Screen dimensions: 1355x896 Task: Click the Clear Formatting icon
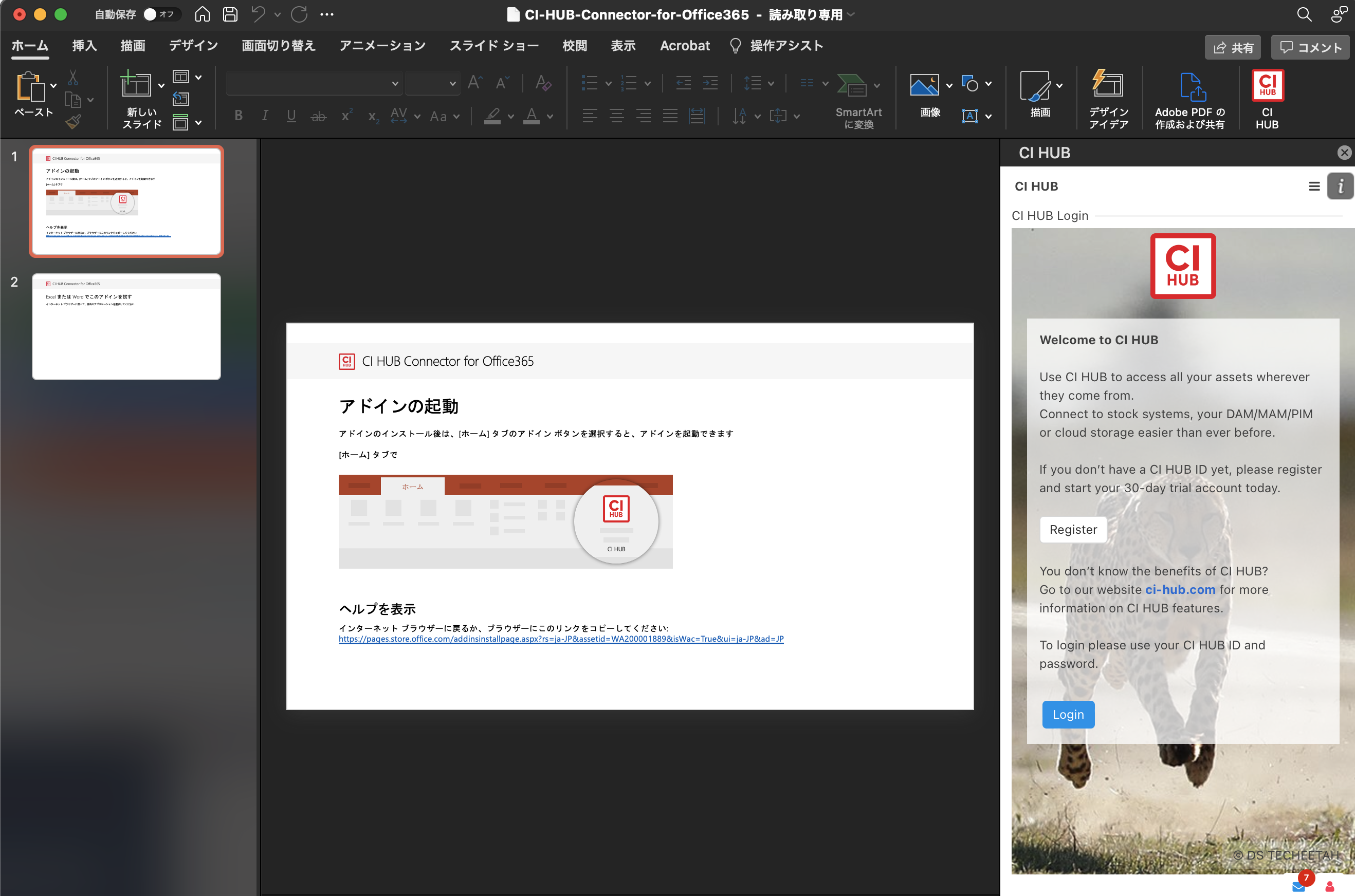543,83
